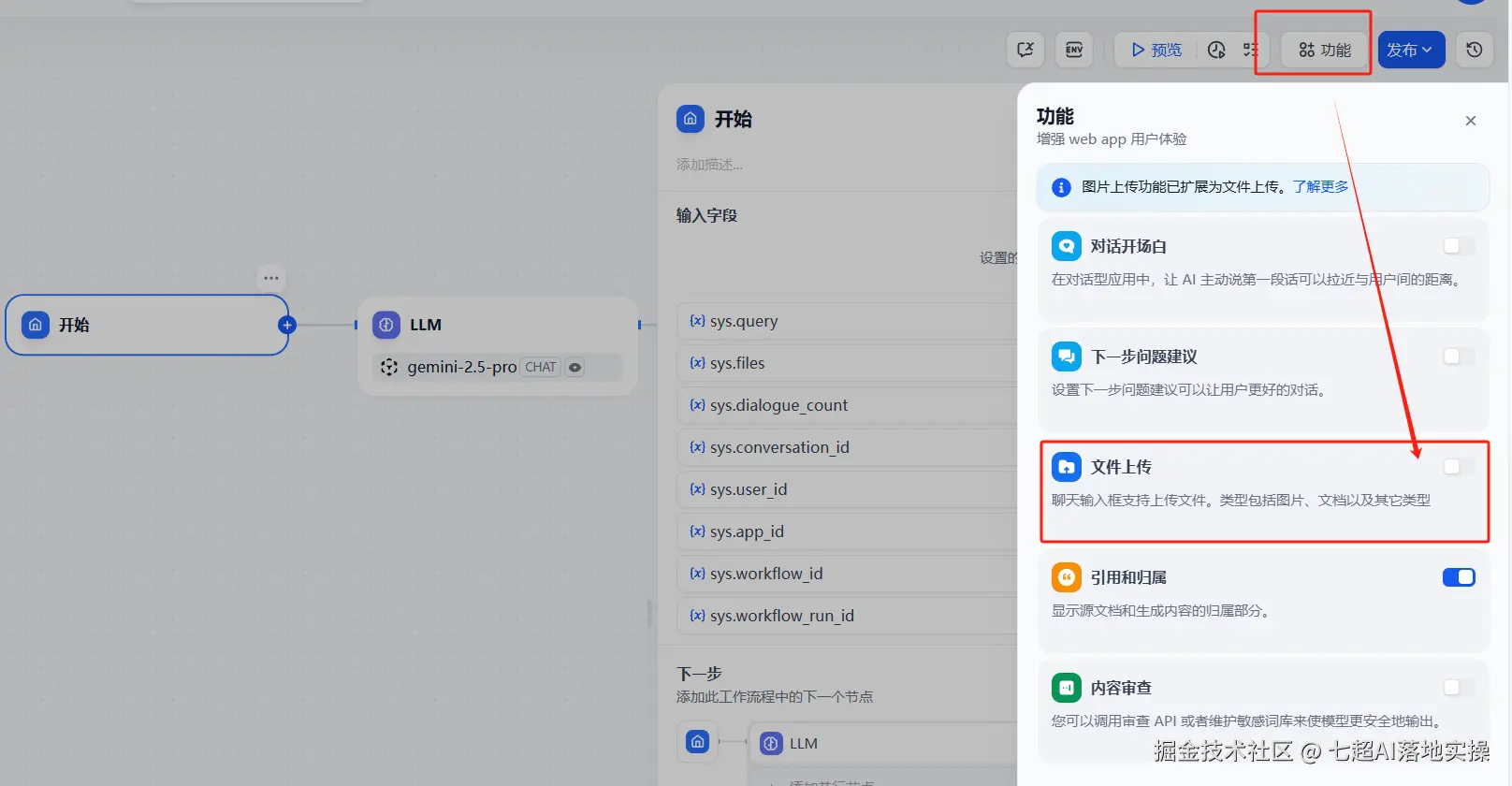Select the sys.files variable row

[x=847, y=363]
